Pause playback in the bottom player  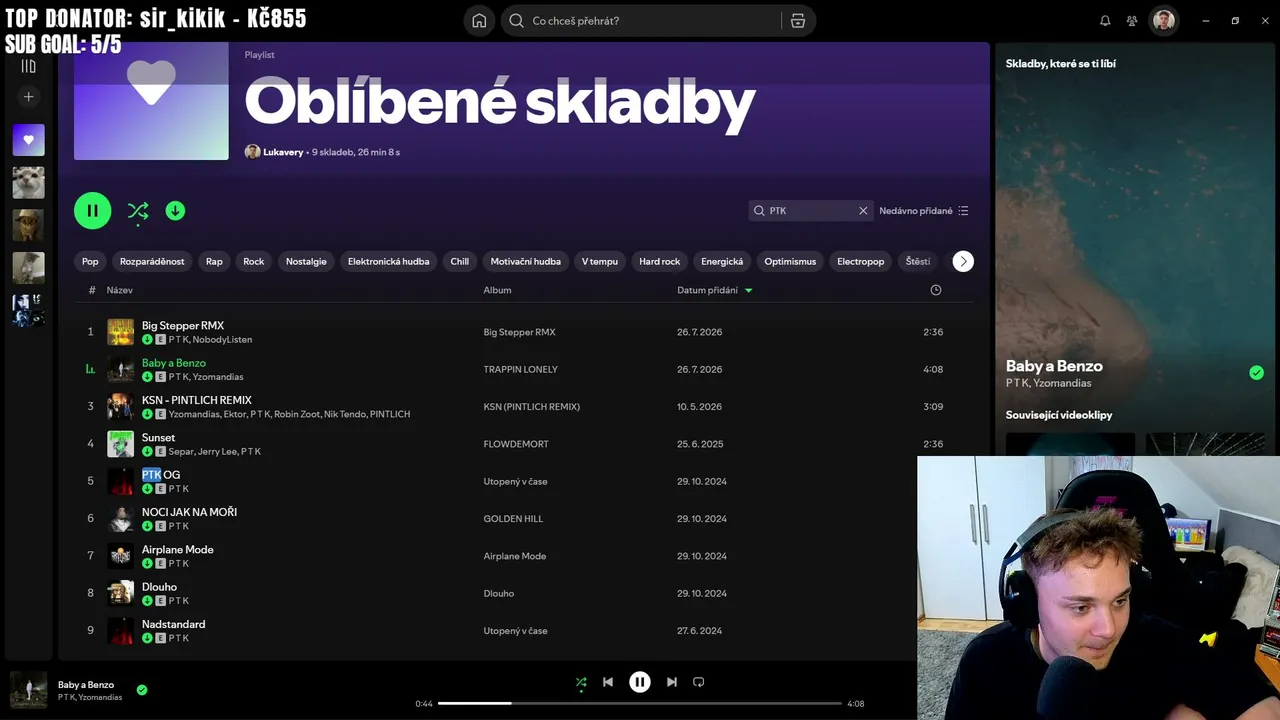click(640, 682)
